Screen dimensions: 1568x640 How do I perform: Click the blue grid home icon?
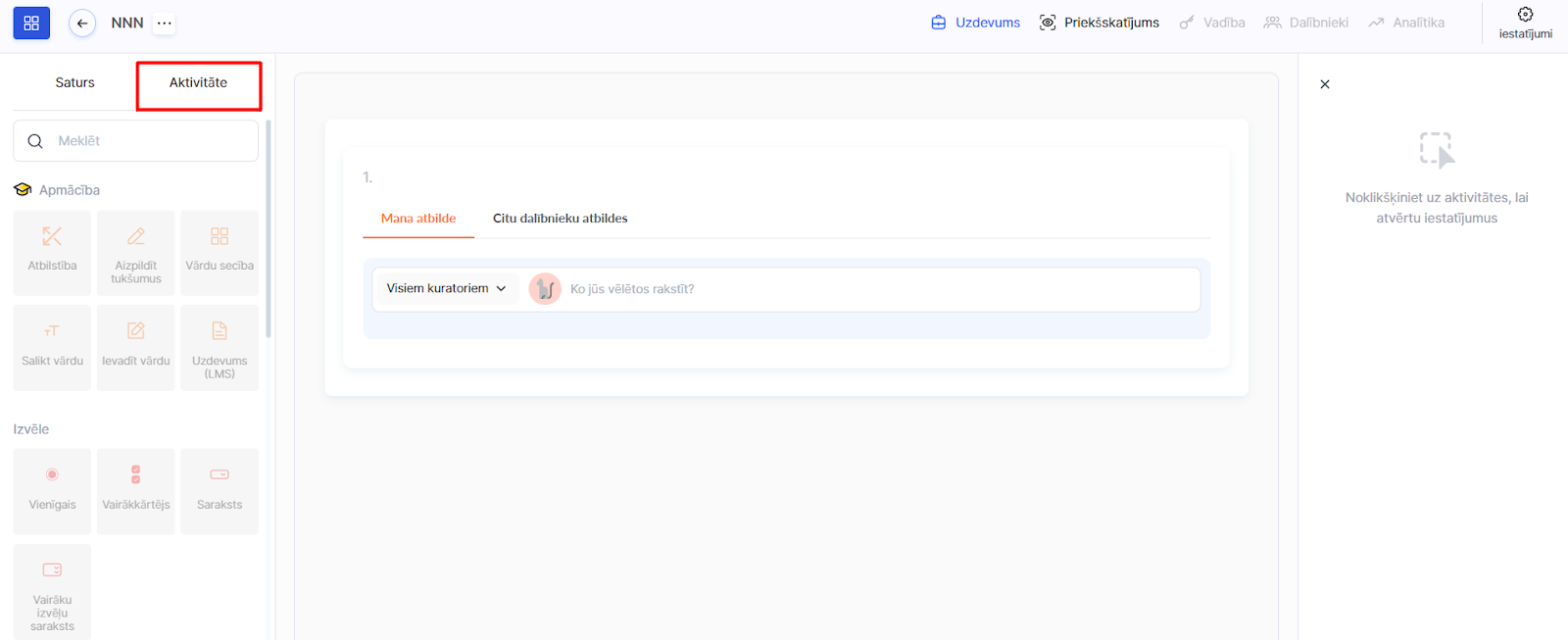pyautogui.click(x=31, y=23)
